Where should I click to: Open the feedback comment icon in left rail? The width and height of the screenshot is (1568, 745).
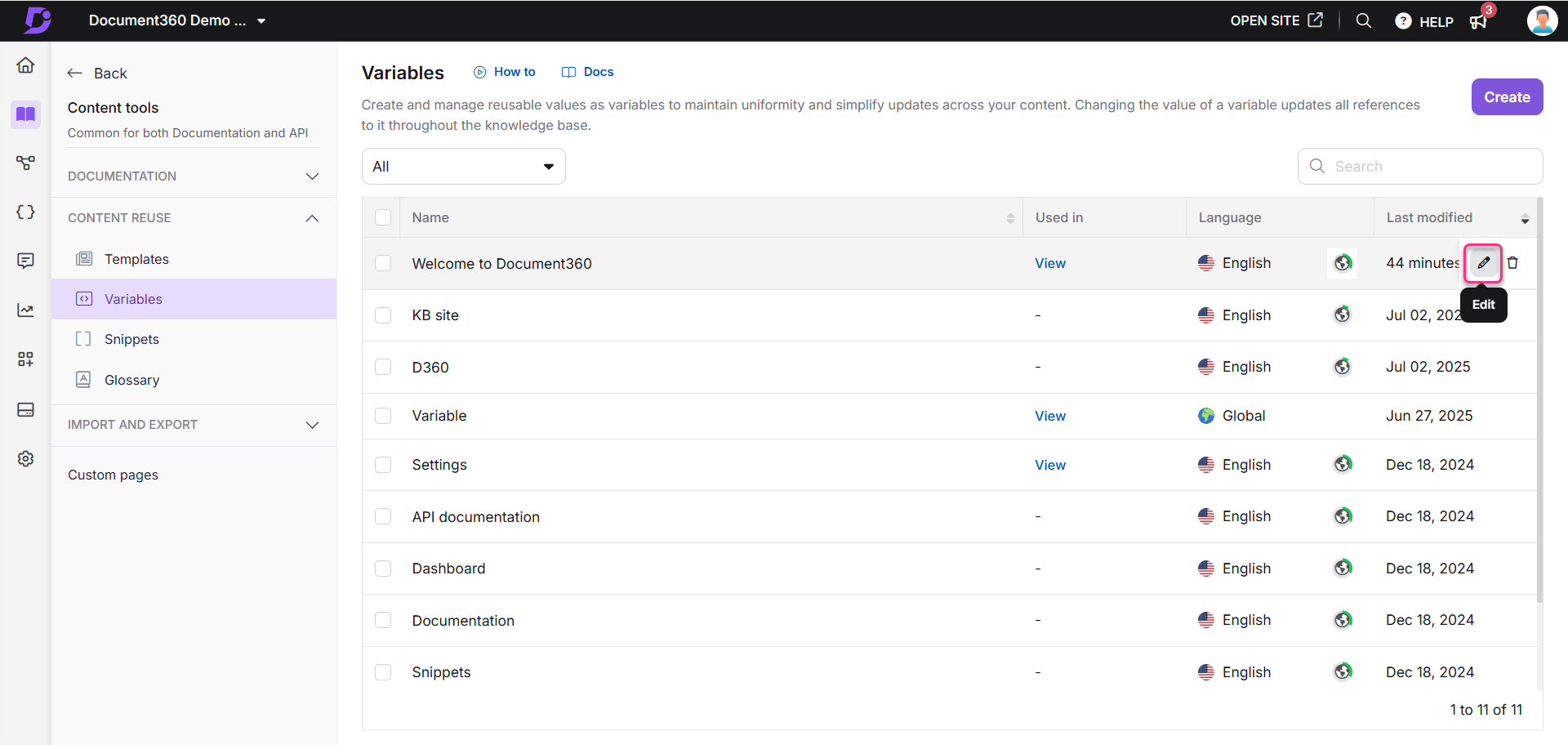coord(25,261)
